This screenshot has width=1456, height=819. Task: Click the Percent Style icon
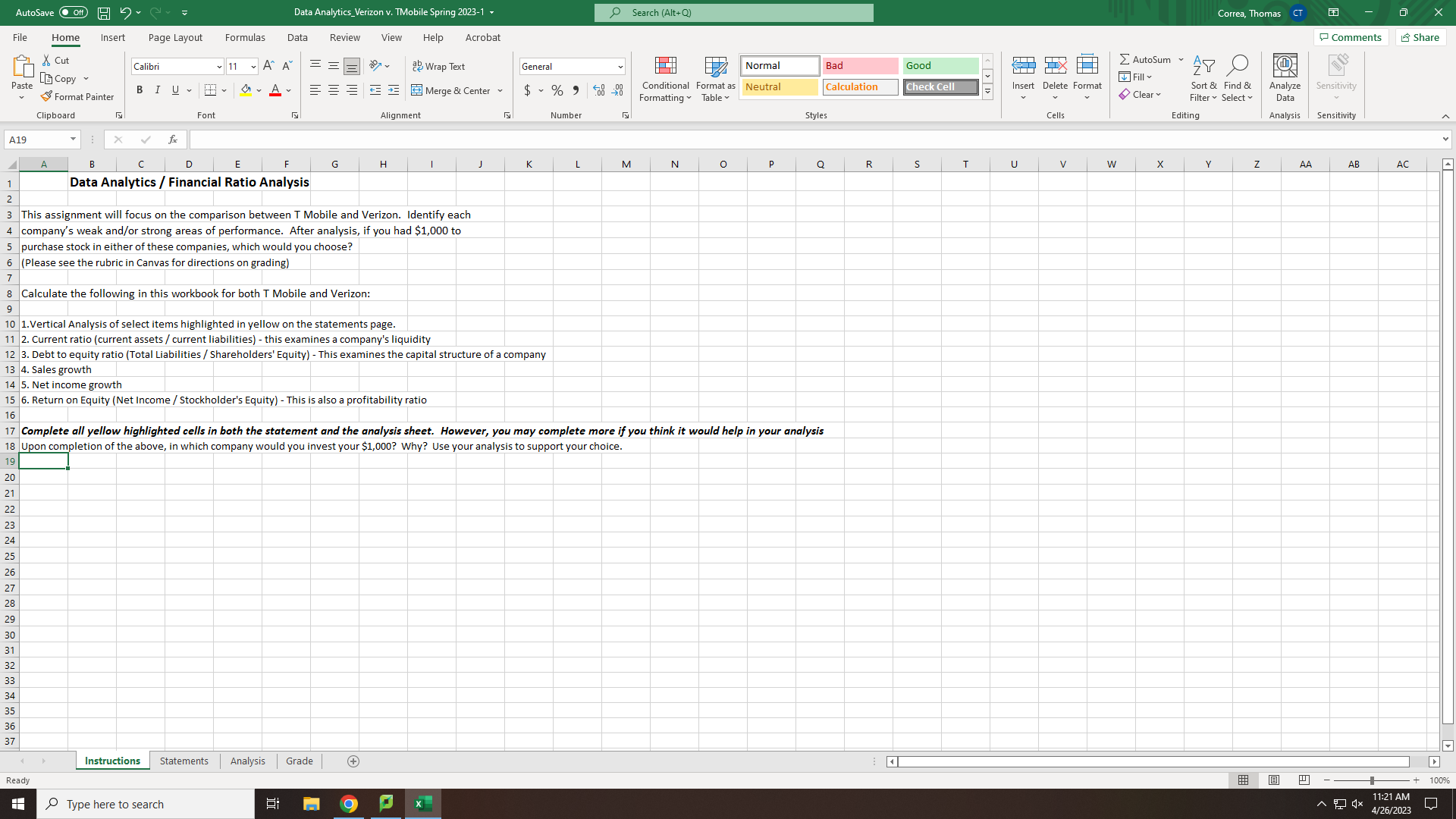557,90
